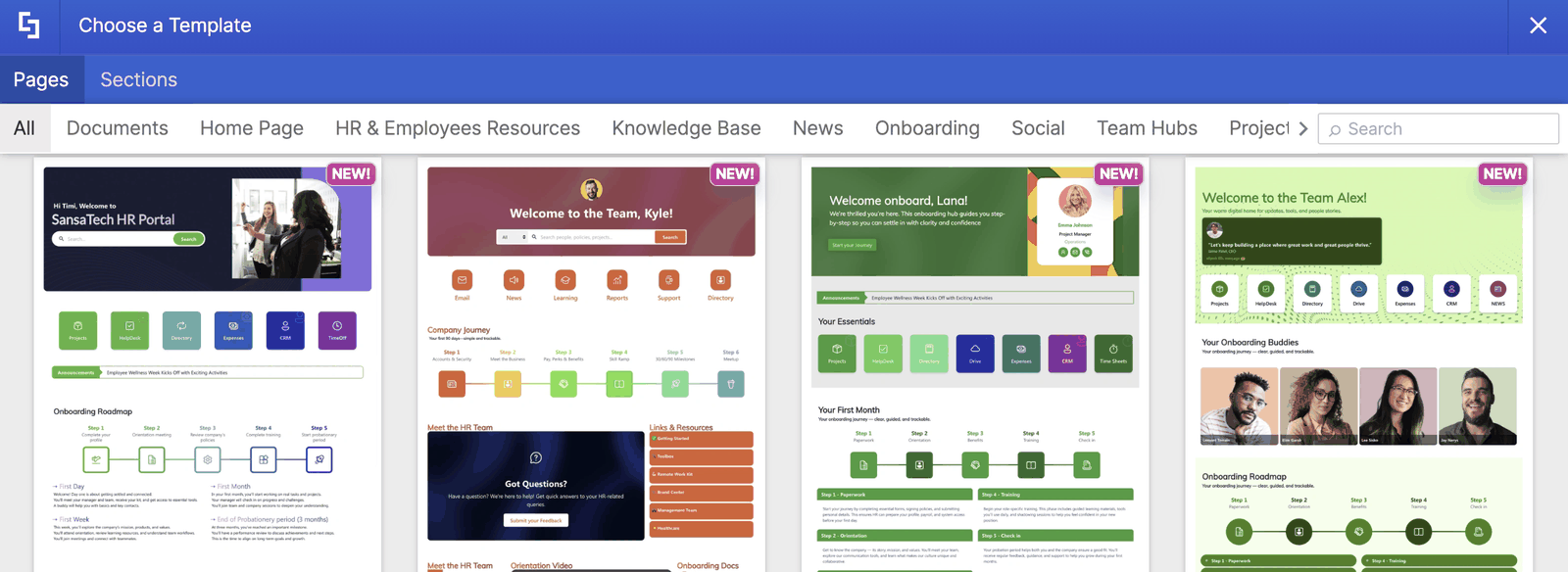1568x572 pixels.
Task: Expand more categories with right chevron
Action: click(x=1303, y=128)
